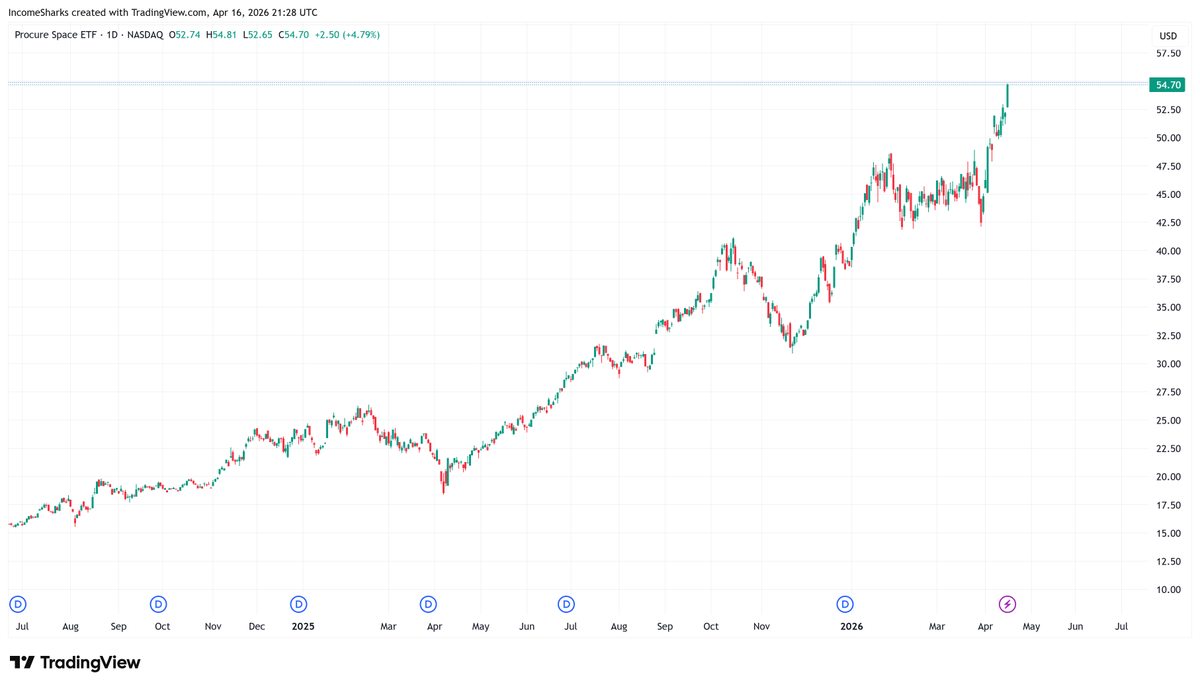Click the 52.50 price axis label

click(x=1169, y=110)
